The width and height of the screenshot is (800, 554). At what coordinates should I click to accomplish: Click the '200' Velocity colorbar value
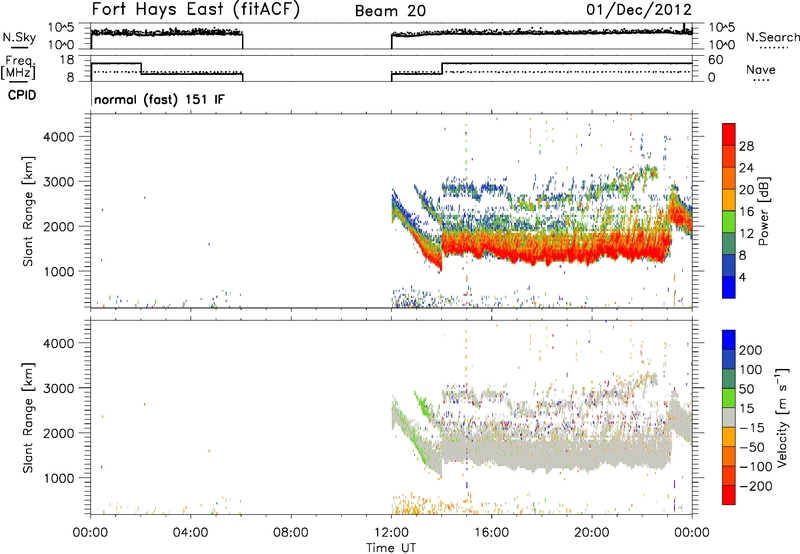tap(751, 350)
